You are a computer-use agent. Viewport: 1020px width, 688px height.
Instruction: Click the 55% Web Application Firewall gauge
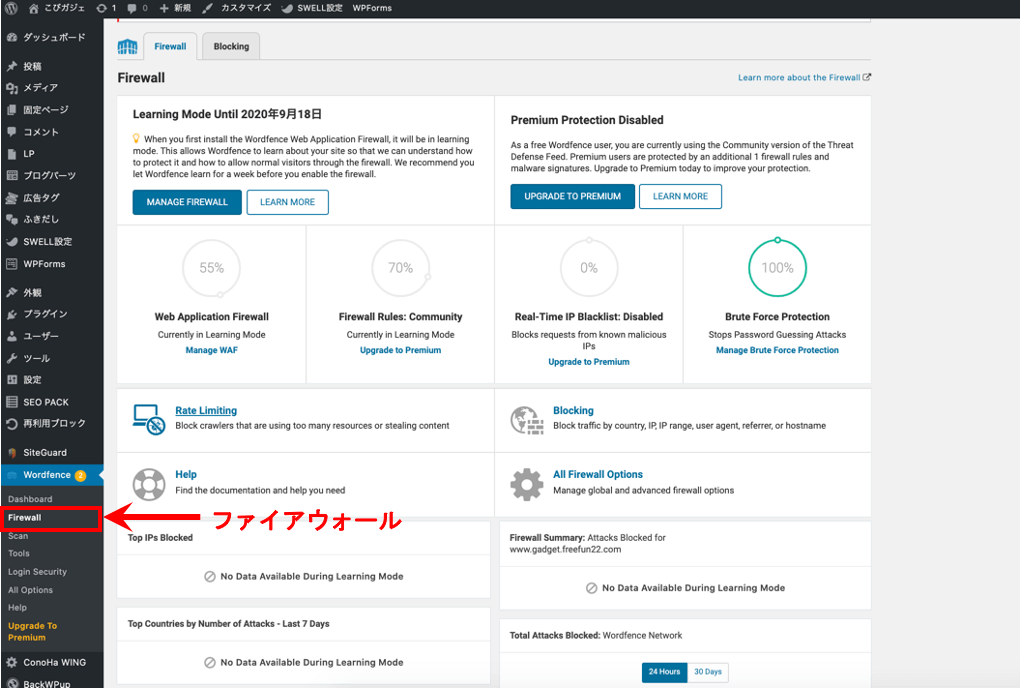[x=211, y=268]
